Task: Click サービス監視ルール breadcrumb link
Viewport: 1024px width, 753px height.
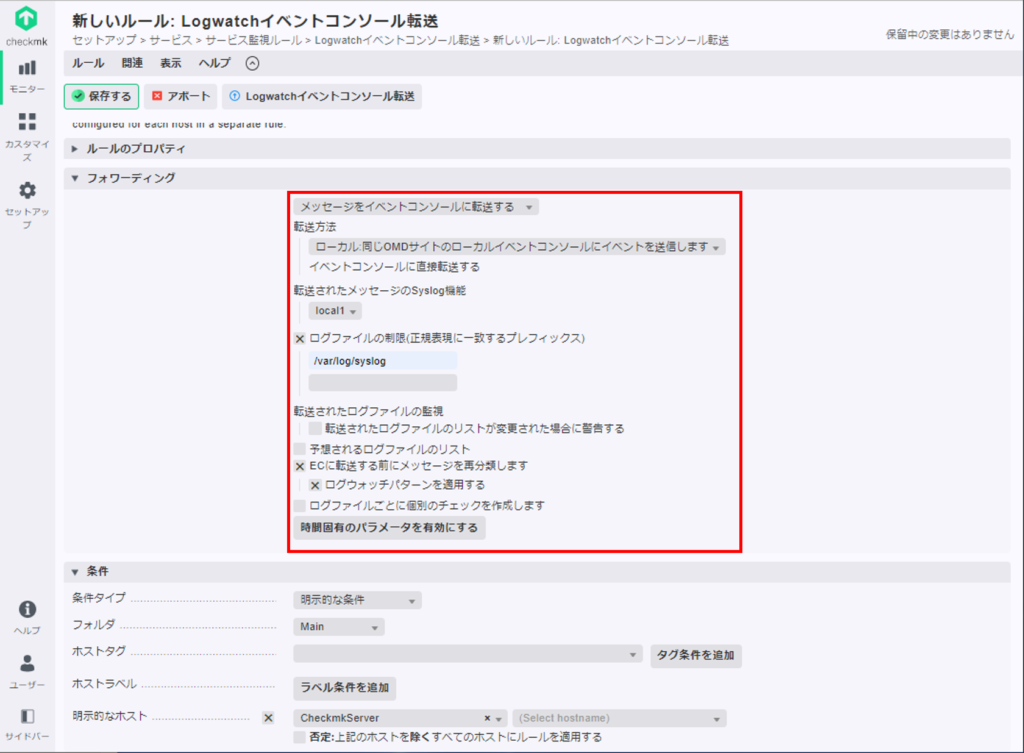Action: [x=253, y=40]
